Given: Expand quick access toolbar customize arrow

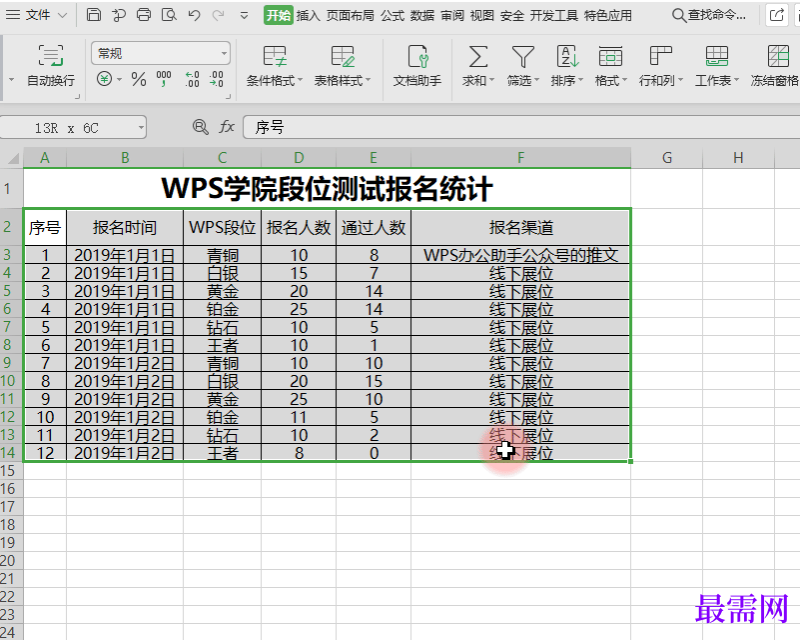Looking at the screenshot, I should pos(244,15).
